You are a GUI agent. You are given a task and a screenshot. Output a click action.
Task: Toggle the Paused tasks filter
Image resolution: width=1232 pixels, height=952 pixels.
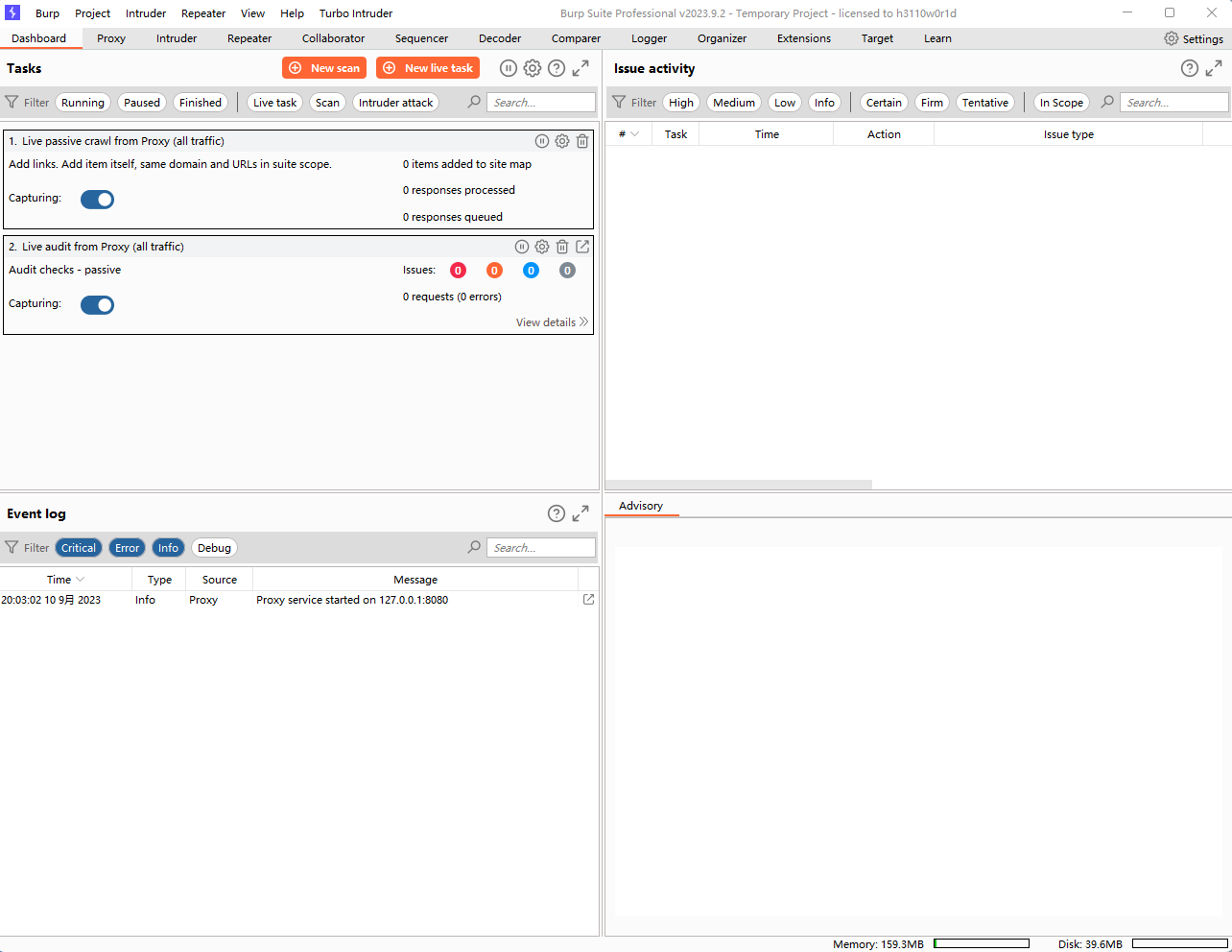coord(142,103)
